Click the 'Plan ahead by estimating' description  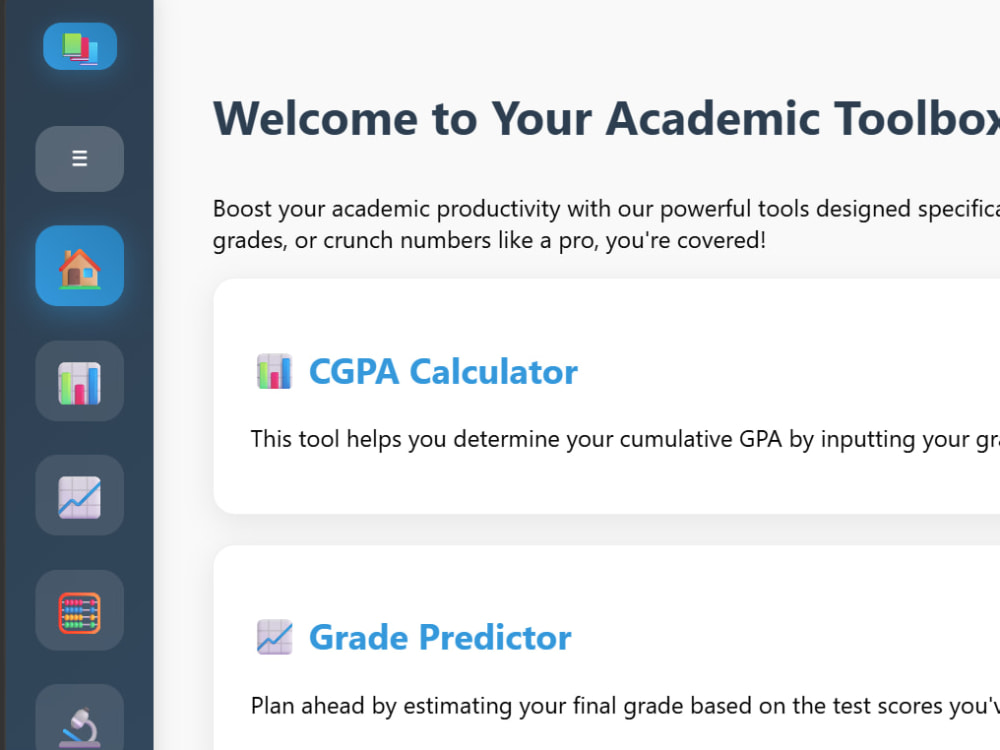(x=625, y=706)
